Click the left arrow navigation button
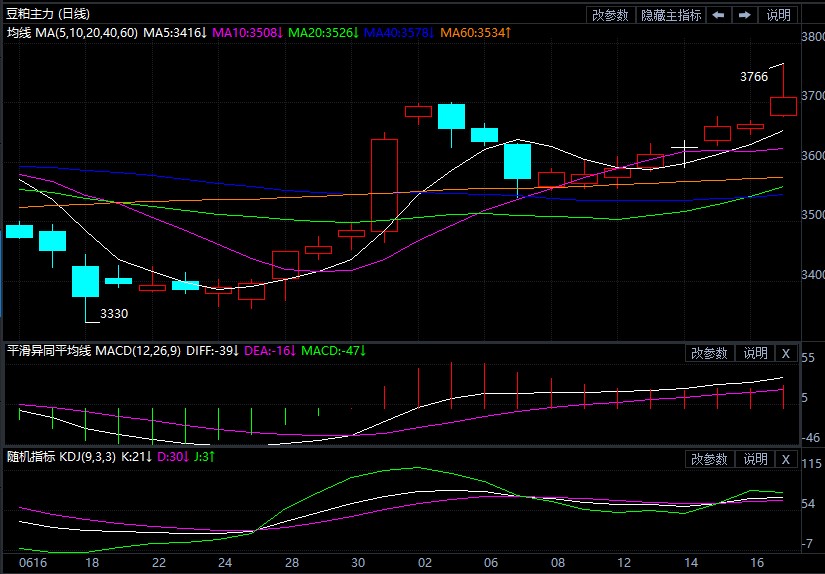 pyautogui.click(x=718, y=15)
